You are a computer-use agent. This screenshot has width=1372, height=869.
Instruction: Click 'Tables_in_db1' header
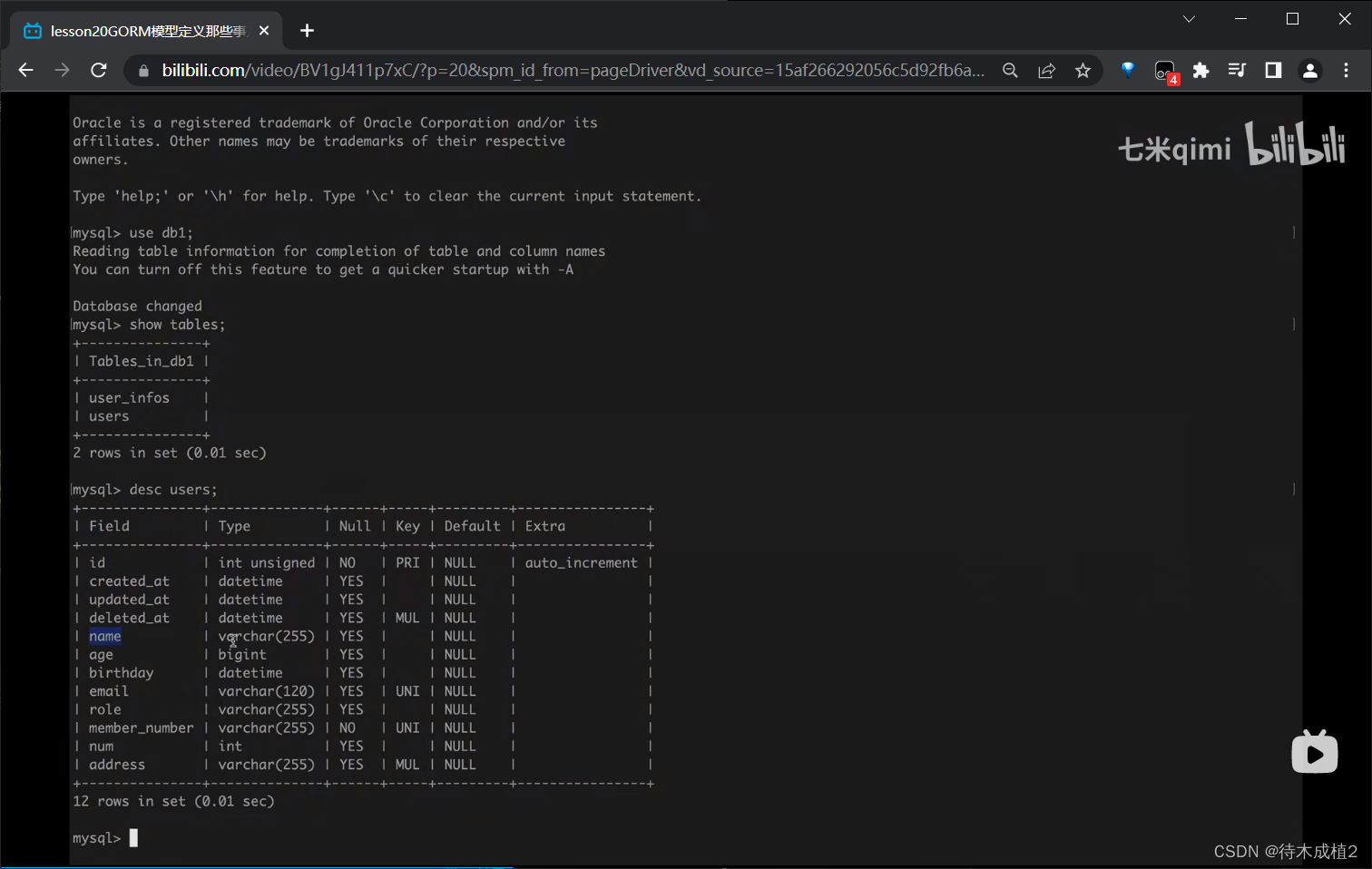142,361
